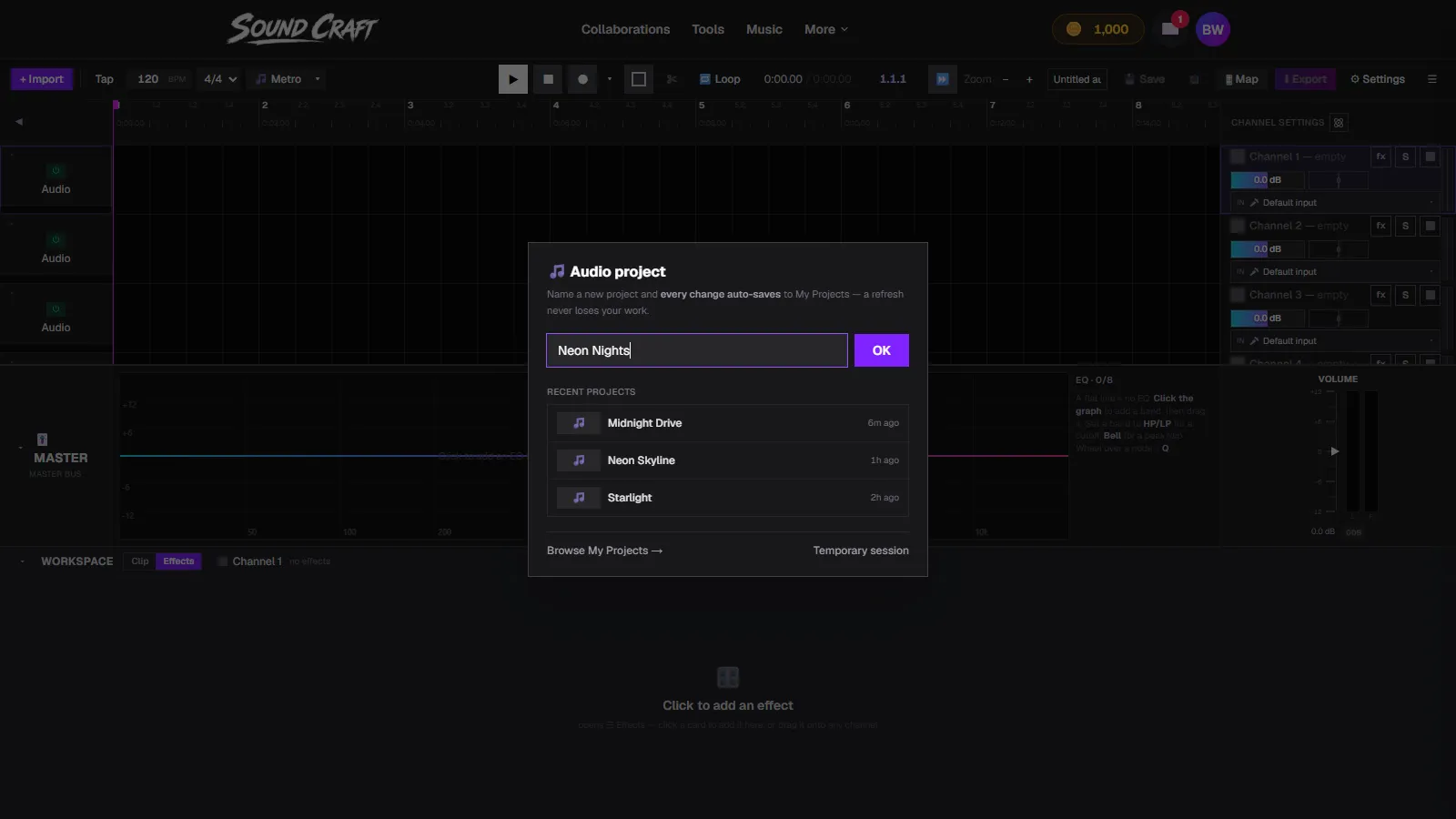Tick the Channel 2 checkbox
This screenshot has height=819, width=1456.
(1238, 226)
